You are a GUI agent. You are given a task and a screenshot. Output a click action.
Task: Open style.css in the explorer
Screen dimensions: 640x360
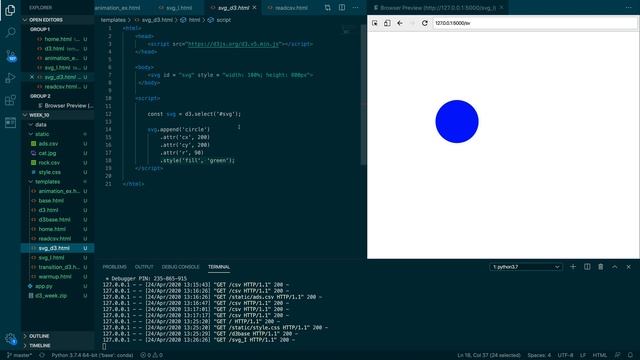coord(49,172)
